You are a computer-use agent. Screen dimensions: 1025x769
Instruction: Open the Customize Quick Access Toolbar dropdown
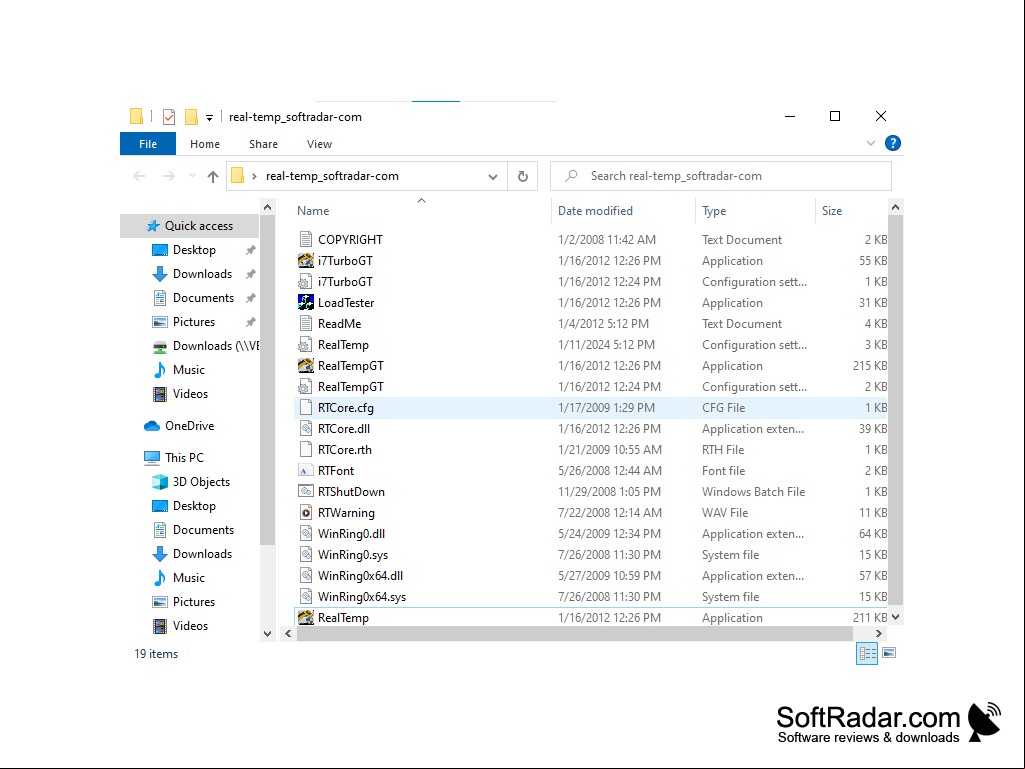coord(209,118)
